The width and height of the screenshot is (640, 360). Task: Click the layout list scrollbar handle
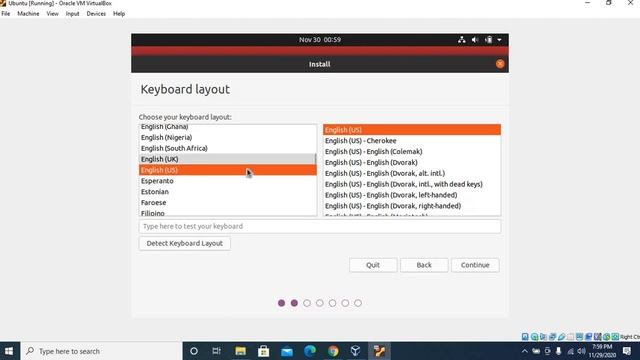(315, 159)
